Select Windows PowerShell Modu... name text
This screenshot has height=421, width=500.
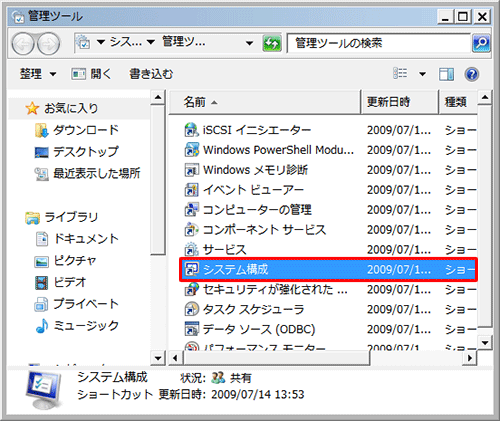point(278,150)
